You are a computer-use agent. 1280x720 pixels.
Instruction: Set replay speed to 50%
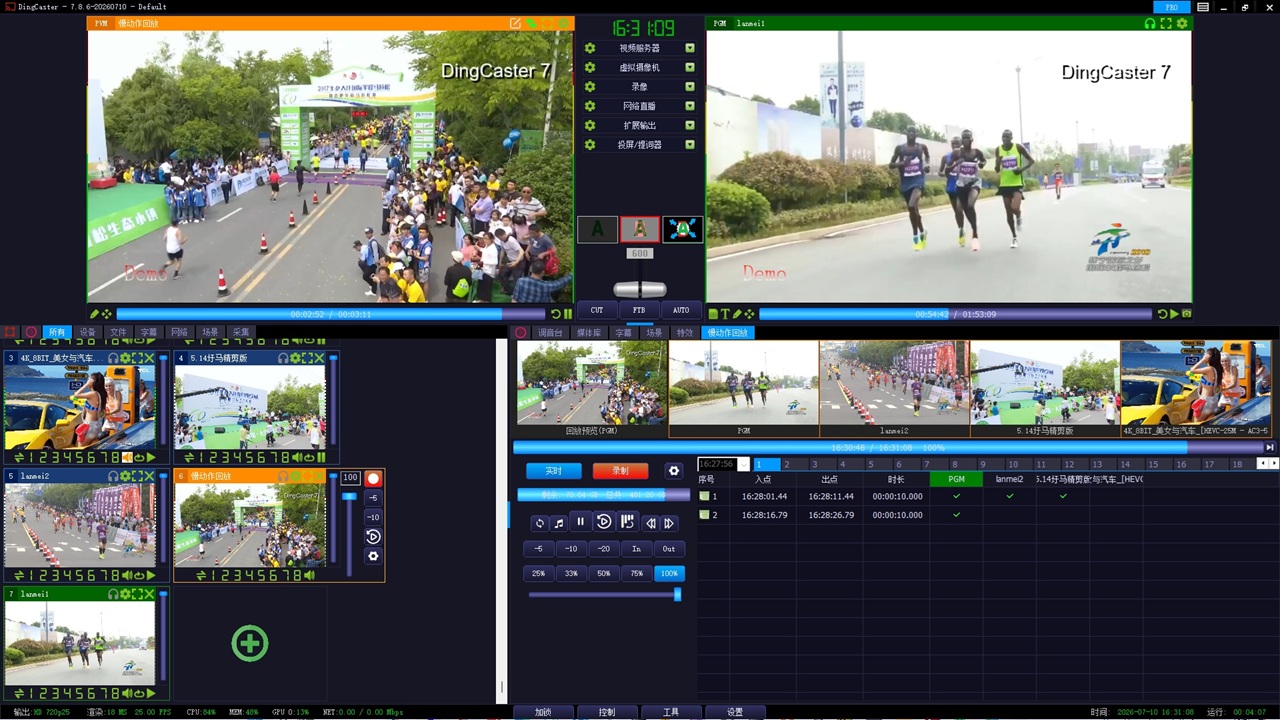click(x=604, y=574)
